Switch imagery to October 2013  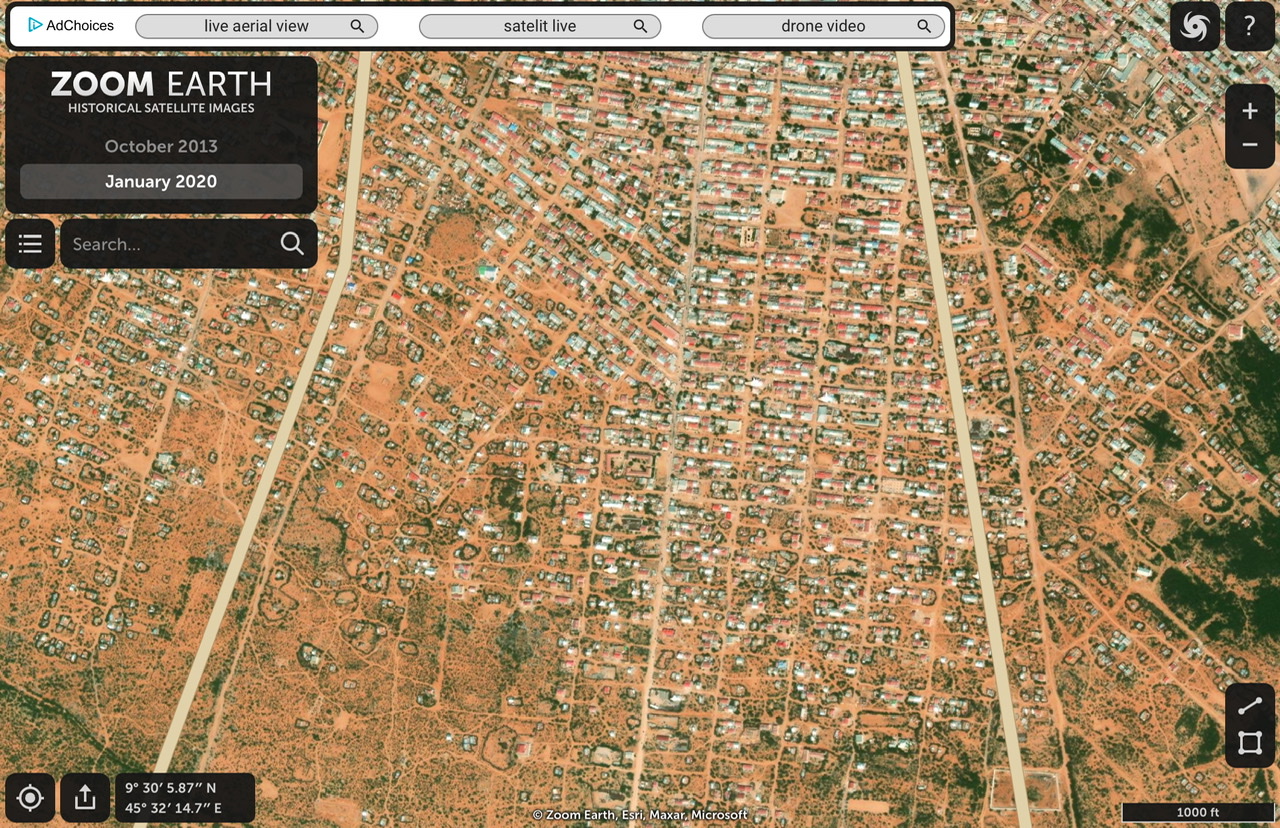(x=161, y=146)
